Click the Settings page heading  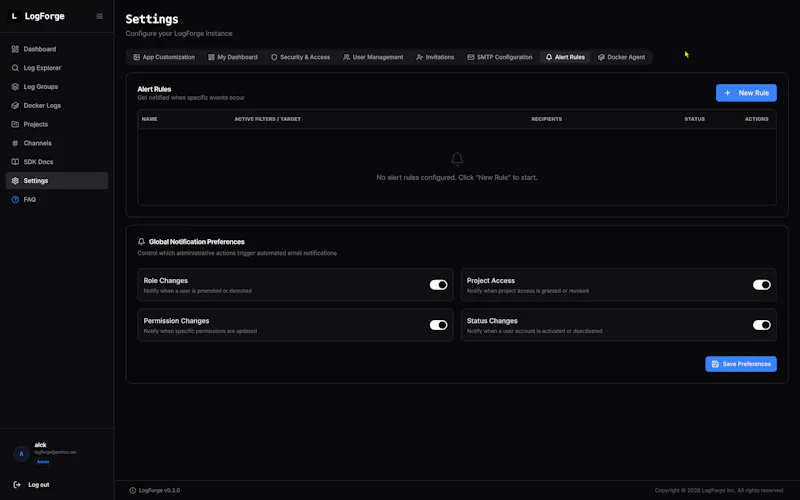152,19
